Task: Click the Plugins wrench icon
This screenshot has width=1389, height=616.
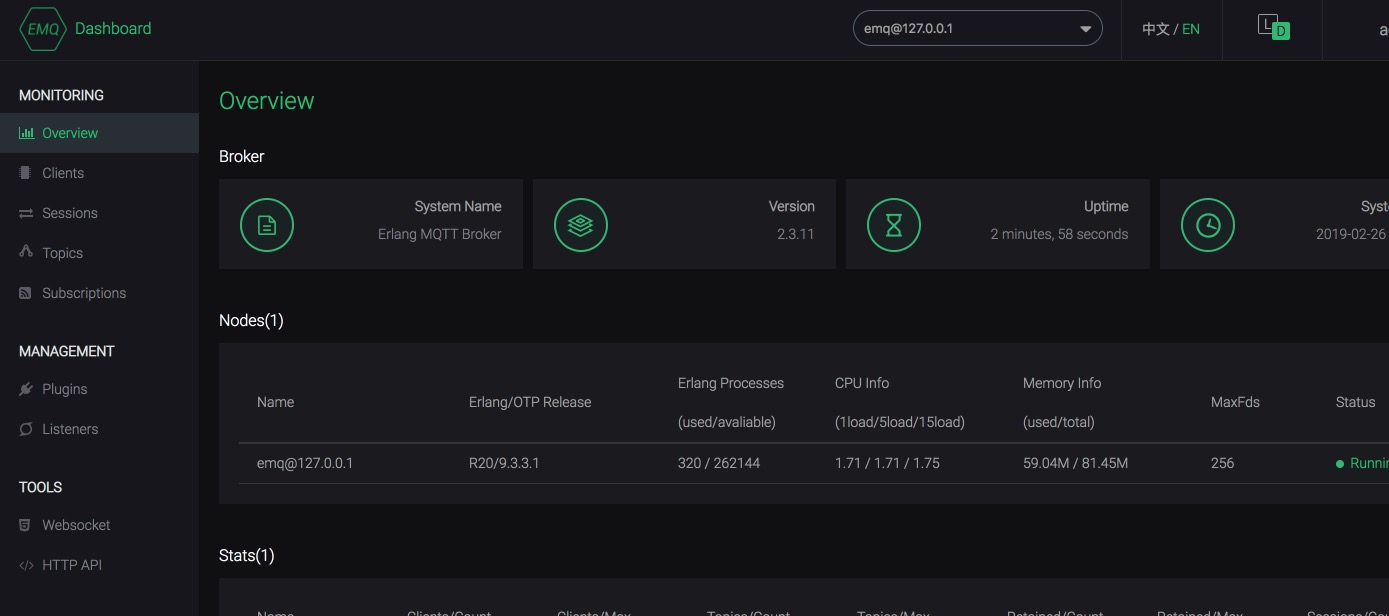Action: point(28,388)
